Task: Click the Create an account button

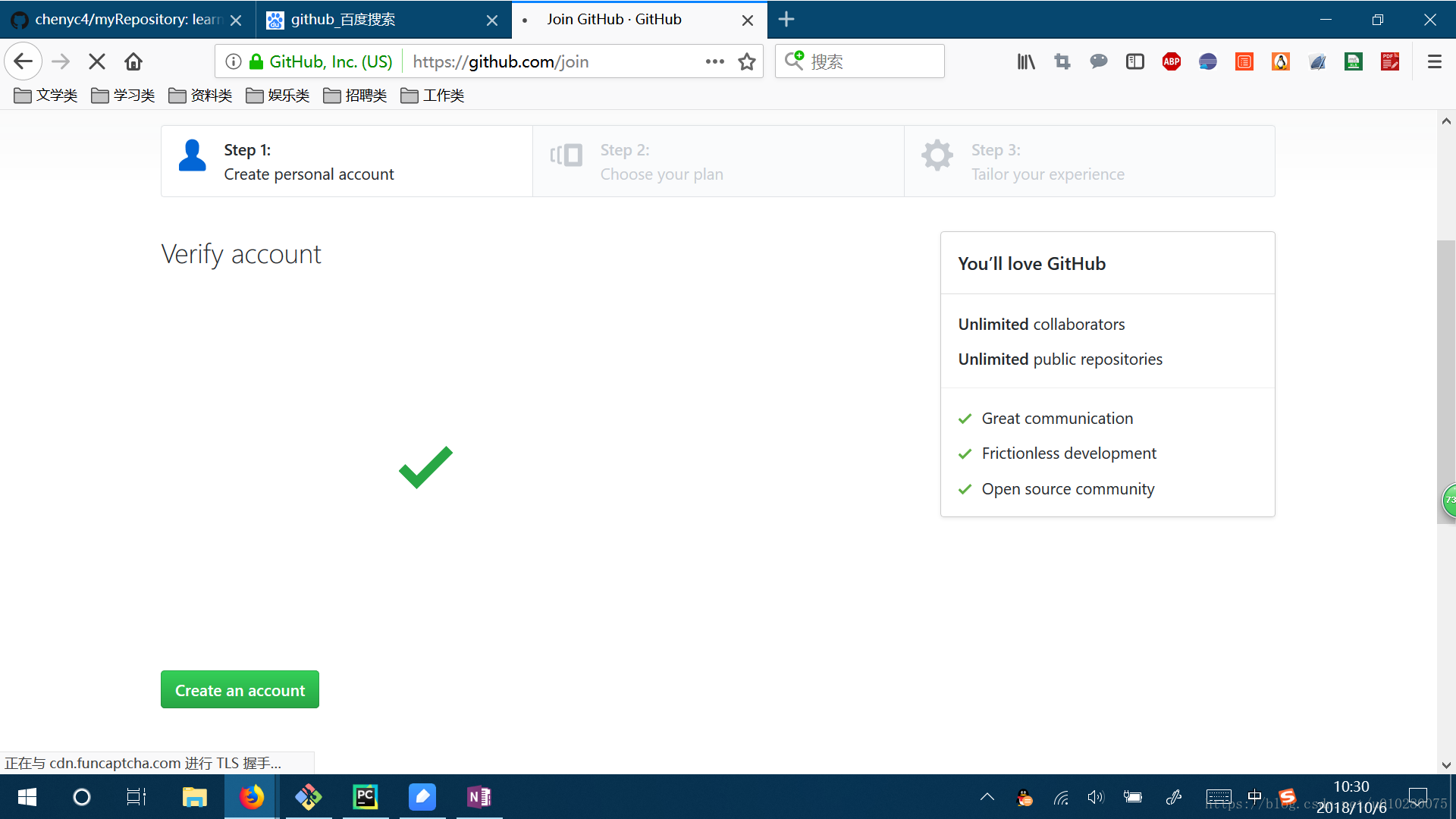Action: [240, 689]
